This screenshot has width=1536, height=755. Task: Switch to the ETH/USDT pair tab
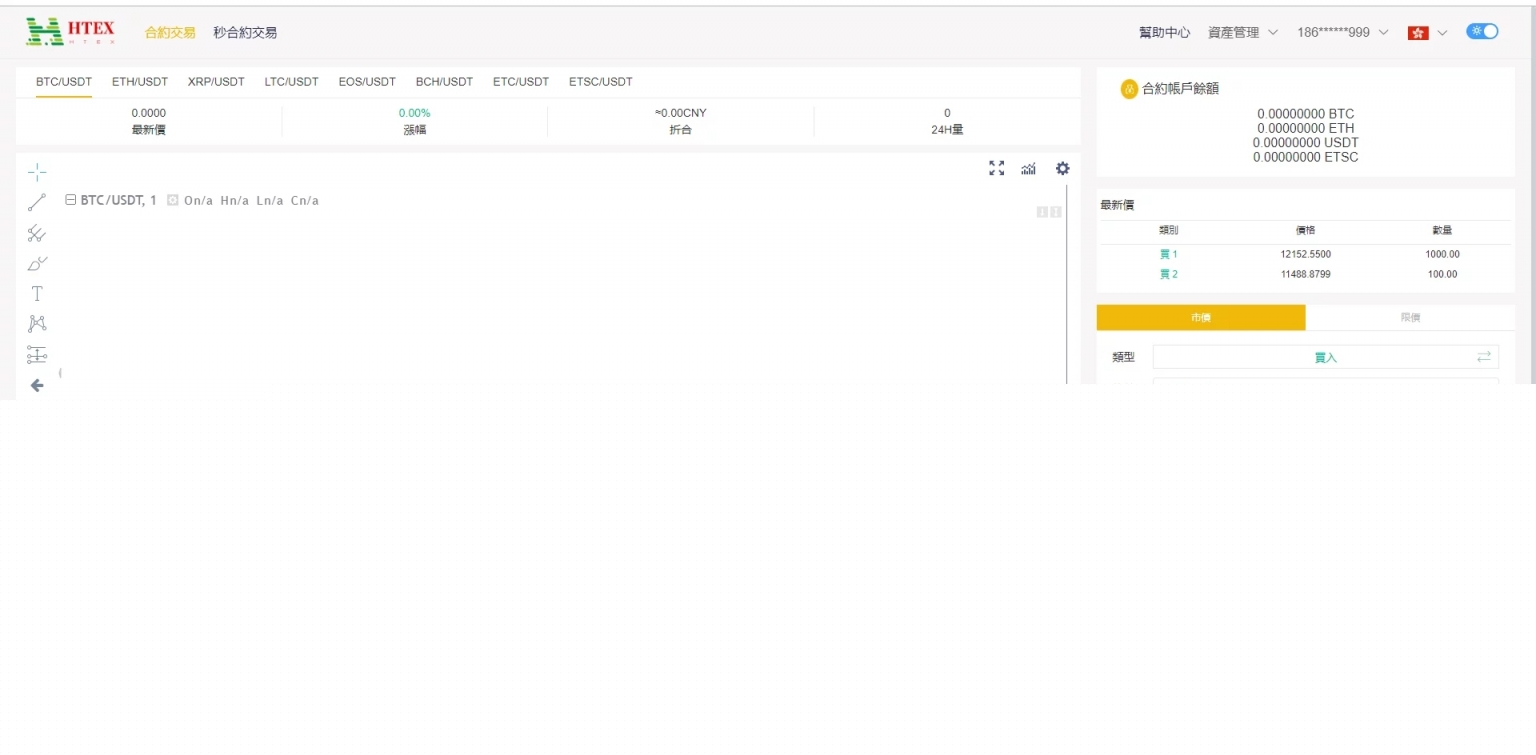coord(140,82)
